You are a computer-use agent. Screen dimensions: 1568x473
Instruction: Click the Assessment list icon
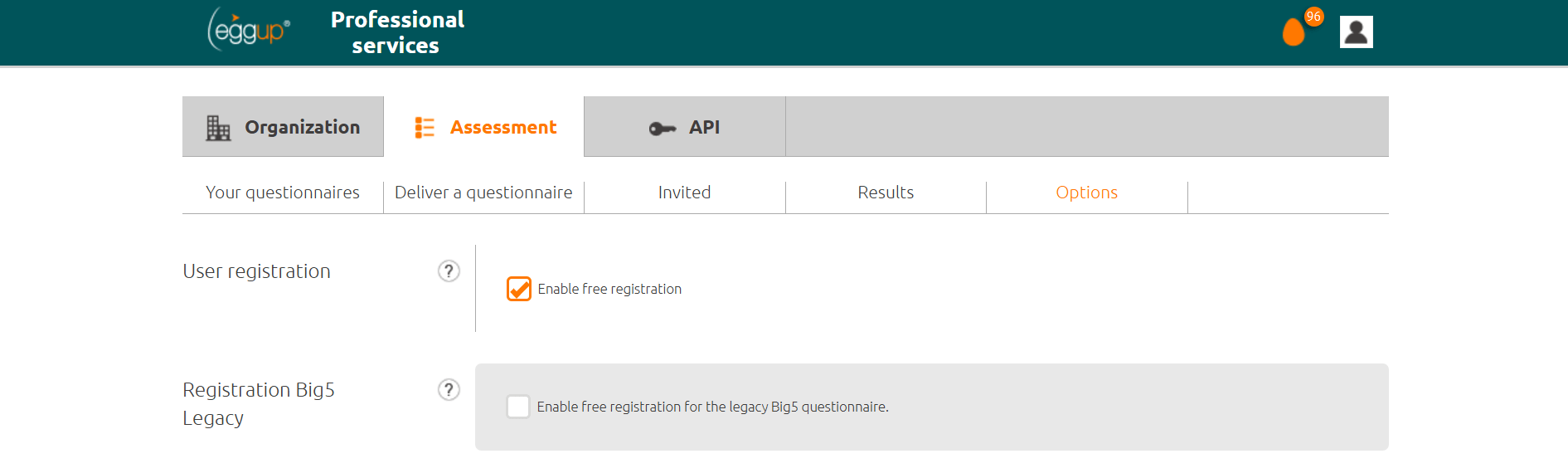coord(425,127)
